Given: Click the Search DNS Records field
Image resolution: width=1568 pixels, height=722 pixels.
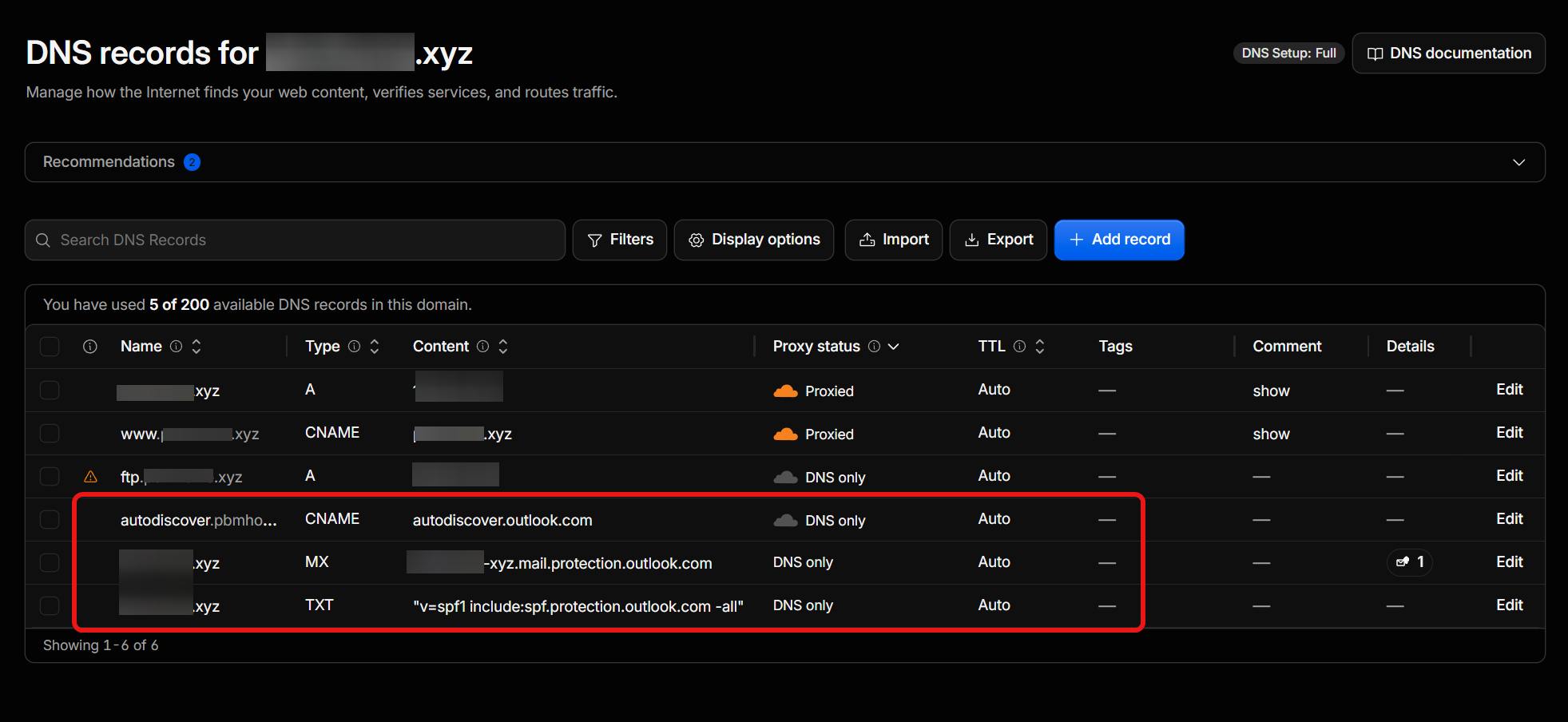Looking at the screenshot, I should 295,240.
